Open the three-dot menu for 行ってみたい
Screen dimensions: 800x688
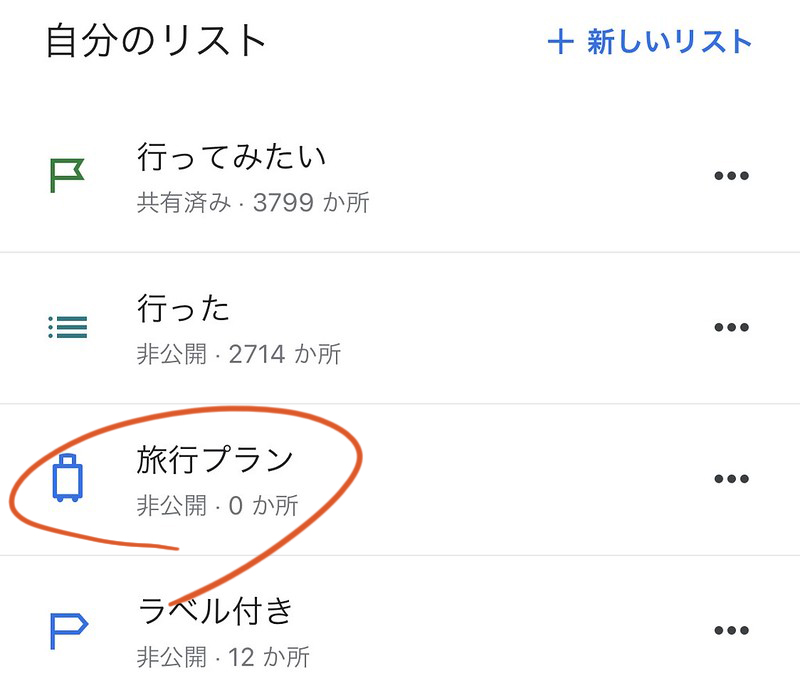point(733,175)
